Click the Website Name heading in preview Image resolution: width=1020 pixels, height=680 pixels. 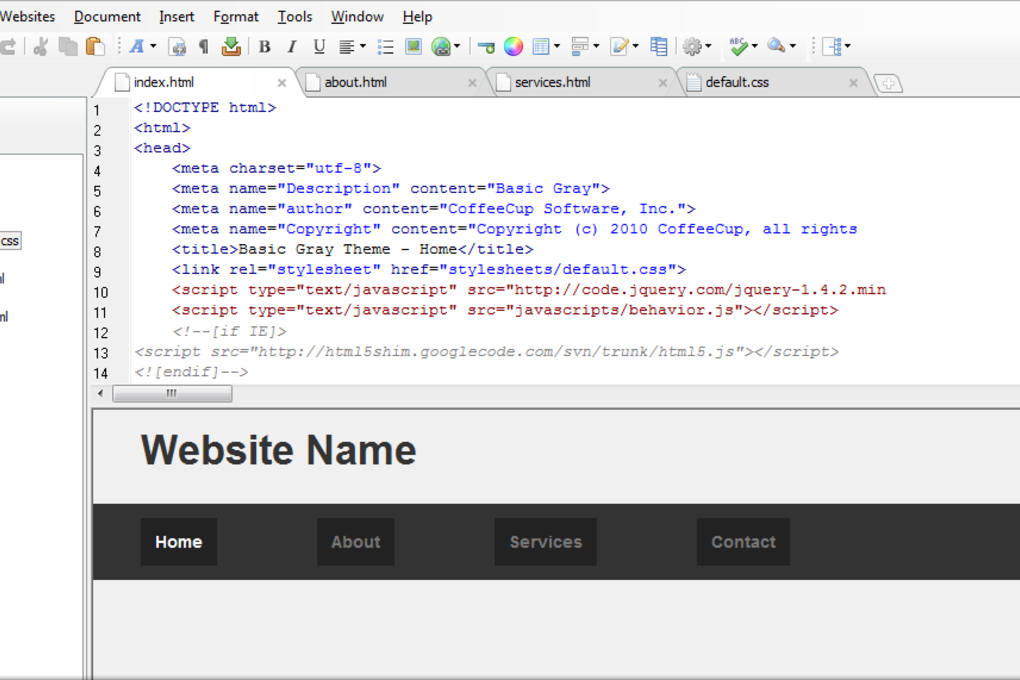278,450
